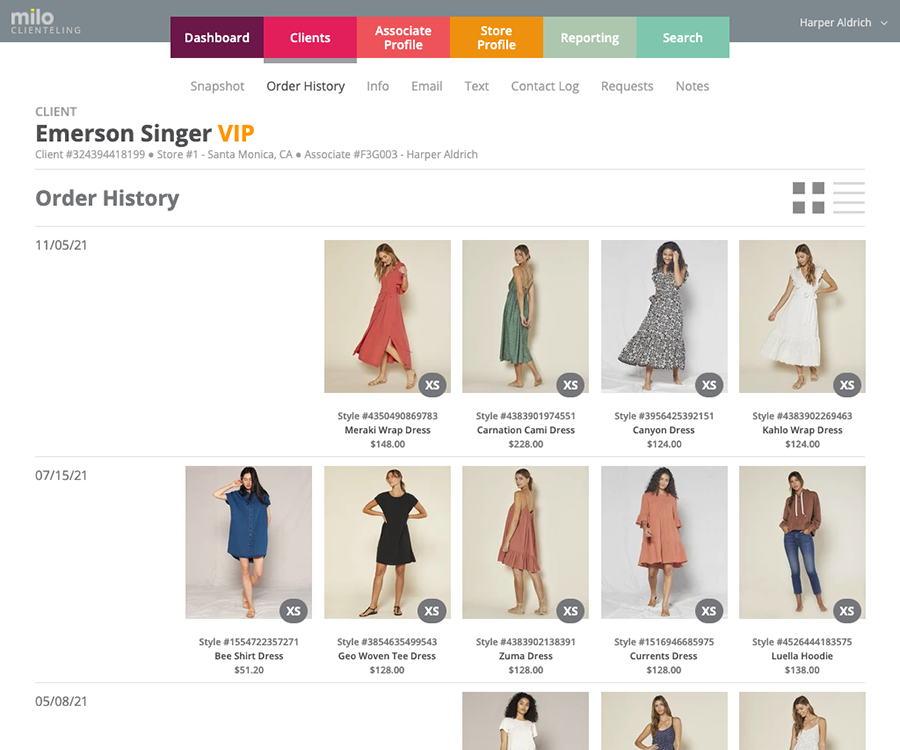Click the Emerson Singer client name
Screen dimensions: 900x750
click(123, 134)
